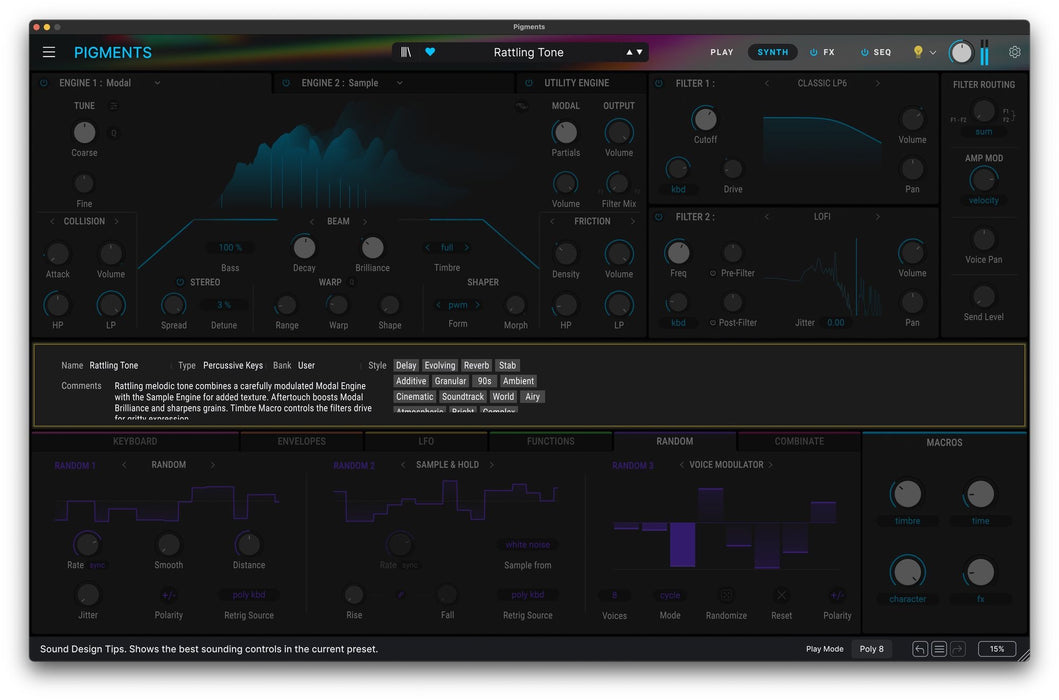The width and height of the screenshot is (1059, 700).
Task: Switch to the Envelopes tab
Action: coord(301,441)
